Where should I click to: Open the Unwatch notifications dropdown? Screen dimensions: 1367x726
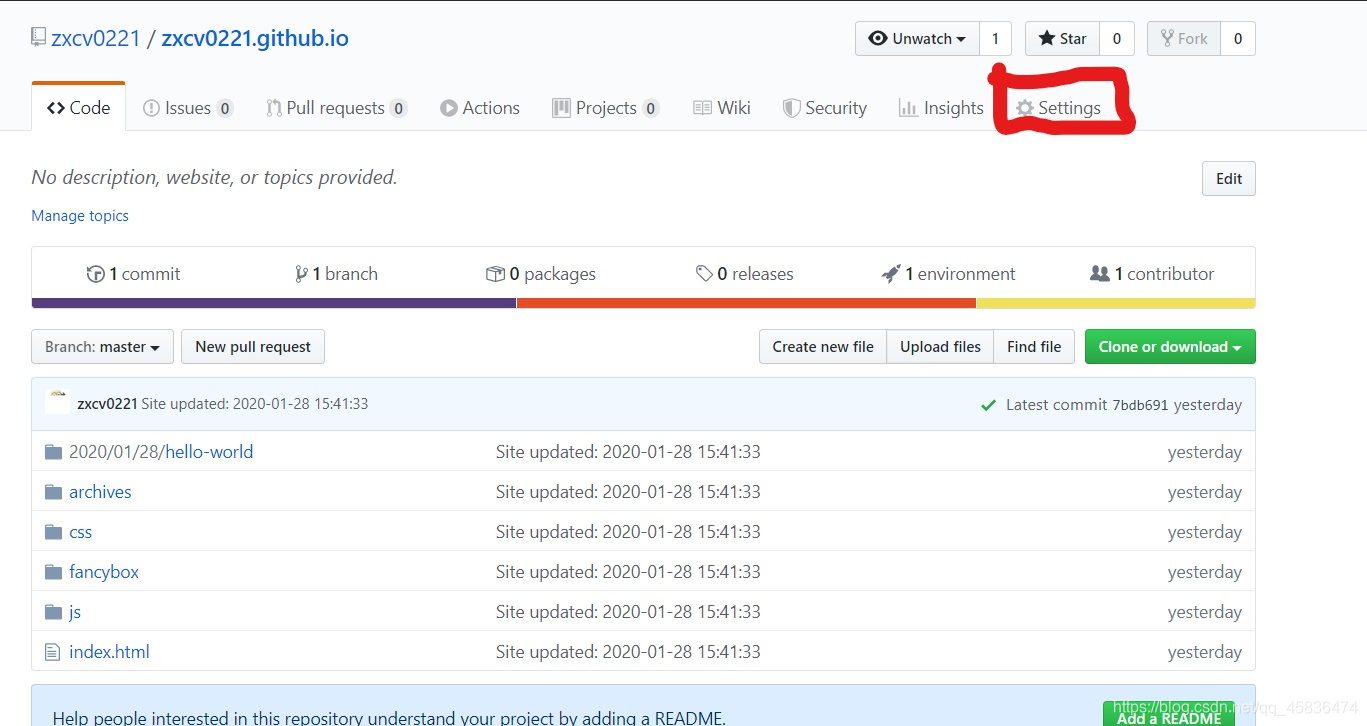click(917, 38)
